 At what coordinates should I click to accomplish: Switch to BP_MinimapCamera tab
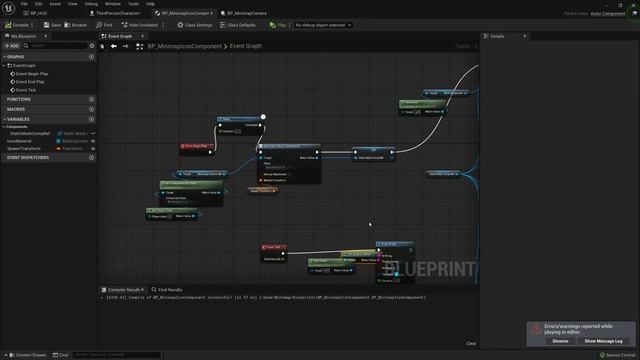coord(244,13)
